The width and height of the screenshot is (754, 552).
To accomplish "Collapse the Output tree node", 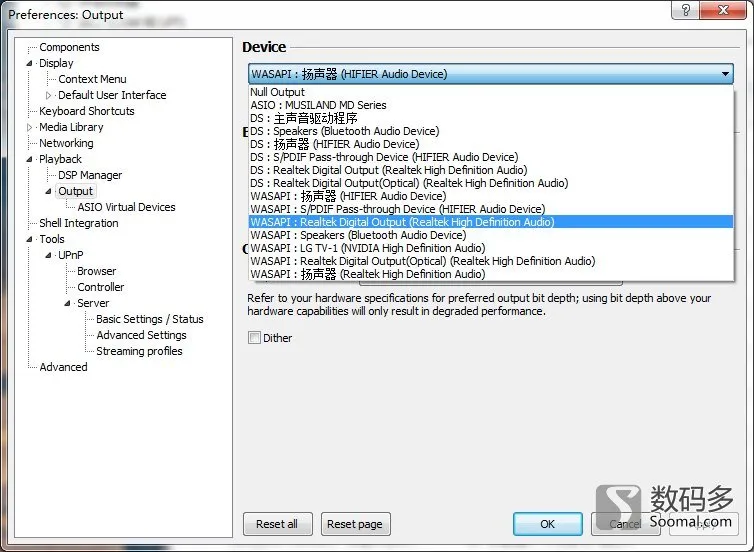I will click(x=48, y=191).
